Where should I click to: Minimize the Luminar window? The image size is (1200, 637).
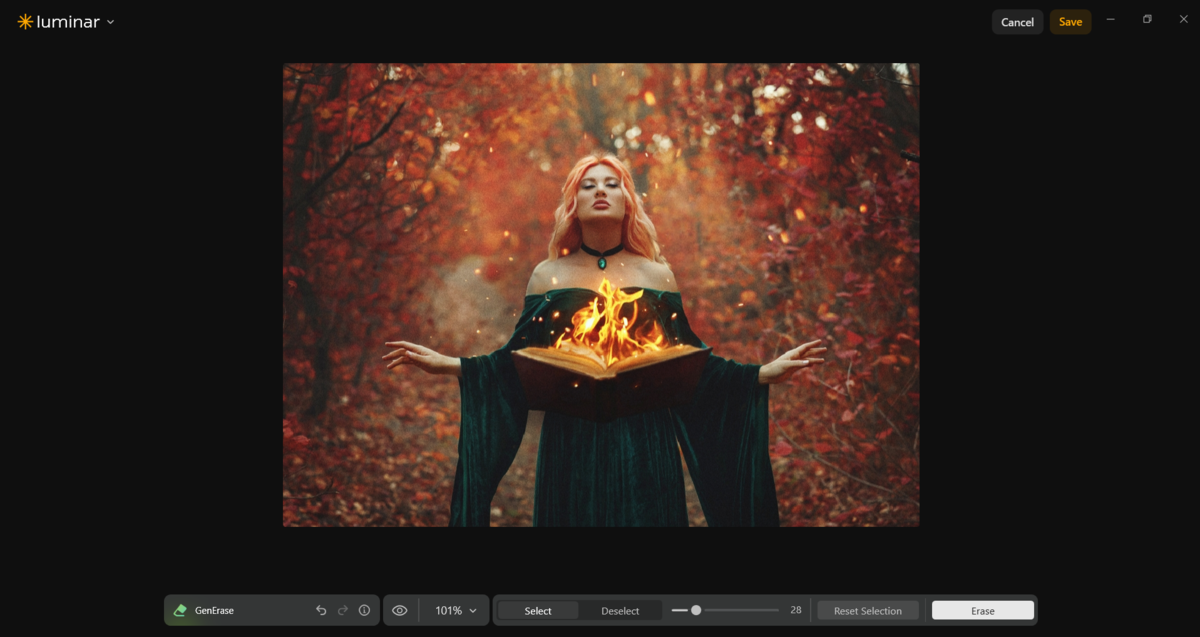tap(1110, 19)
